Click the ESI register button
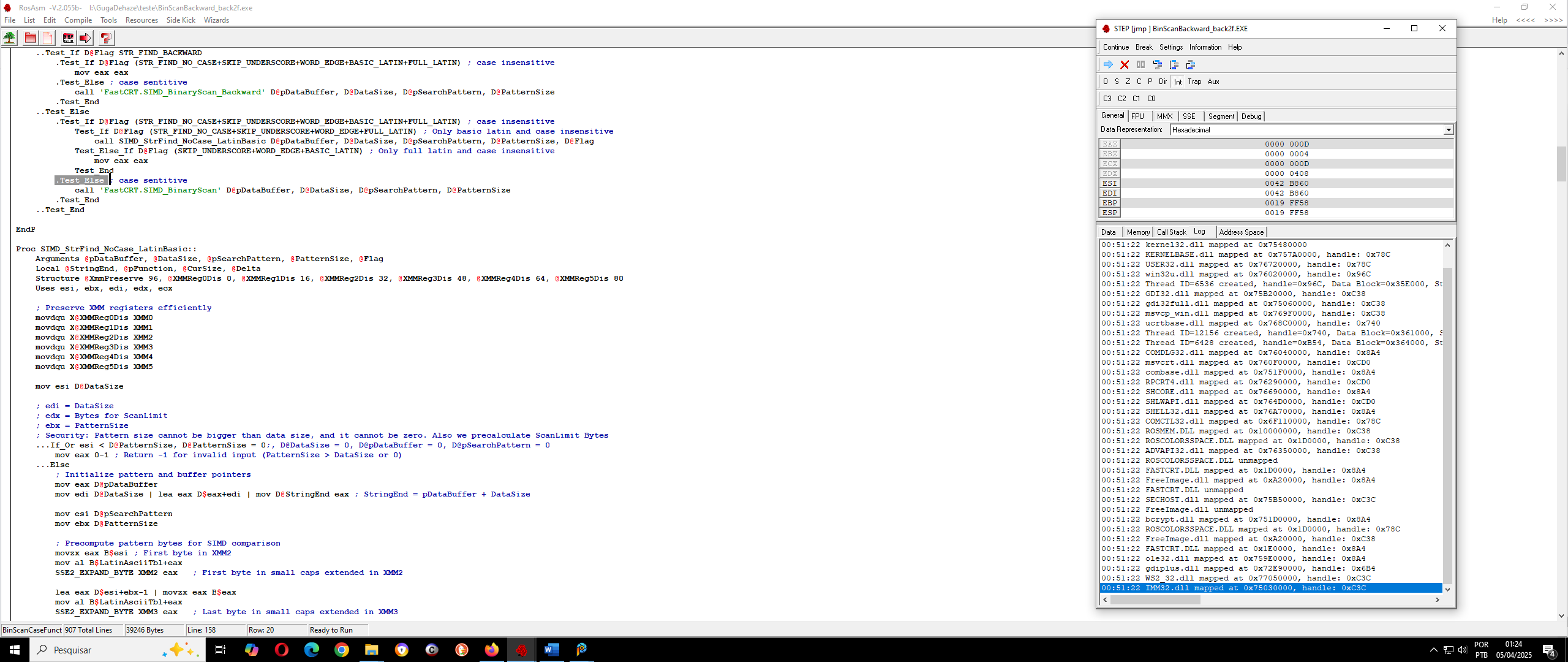The width and height of the screenshot is (1568, 662). (1110, 183)
